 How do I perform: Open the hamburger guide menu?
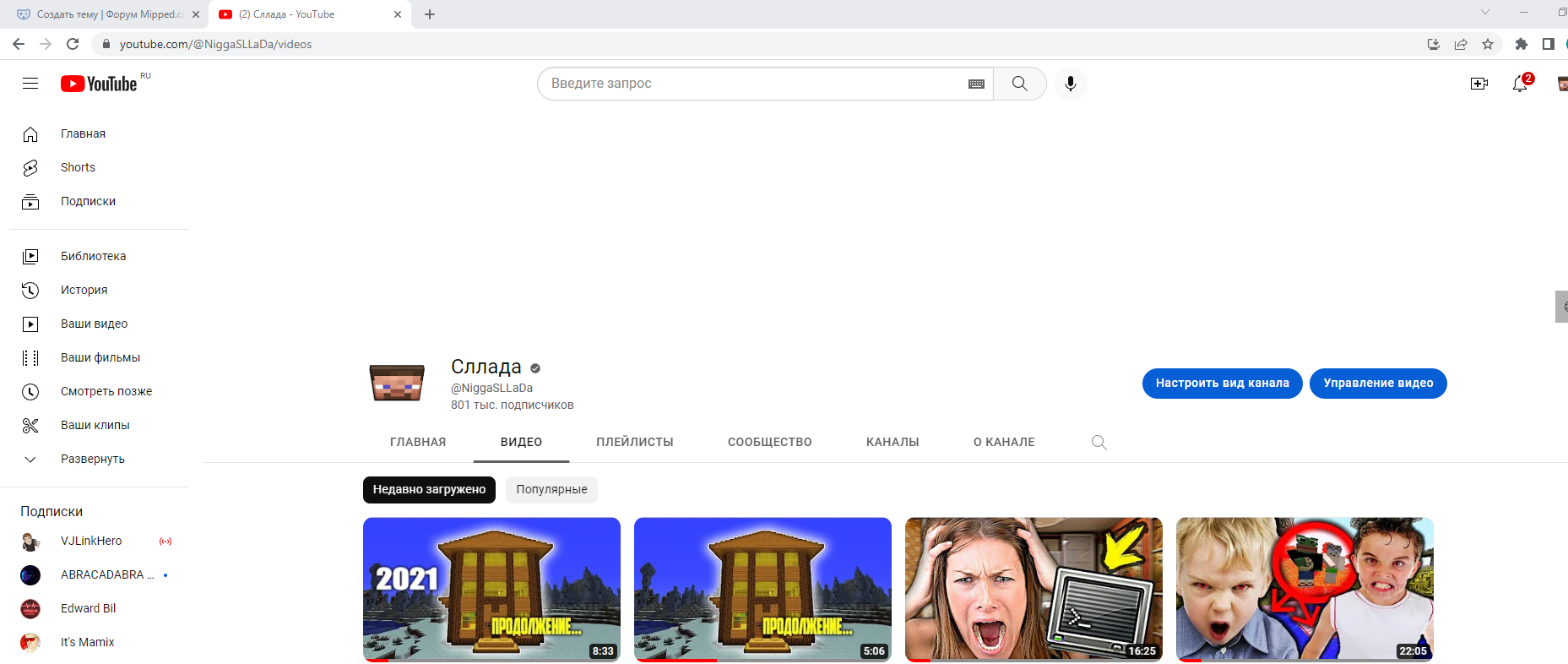tap(30, 84)
